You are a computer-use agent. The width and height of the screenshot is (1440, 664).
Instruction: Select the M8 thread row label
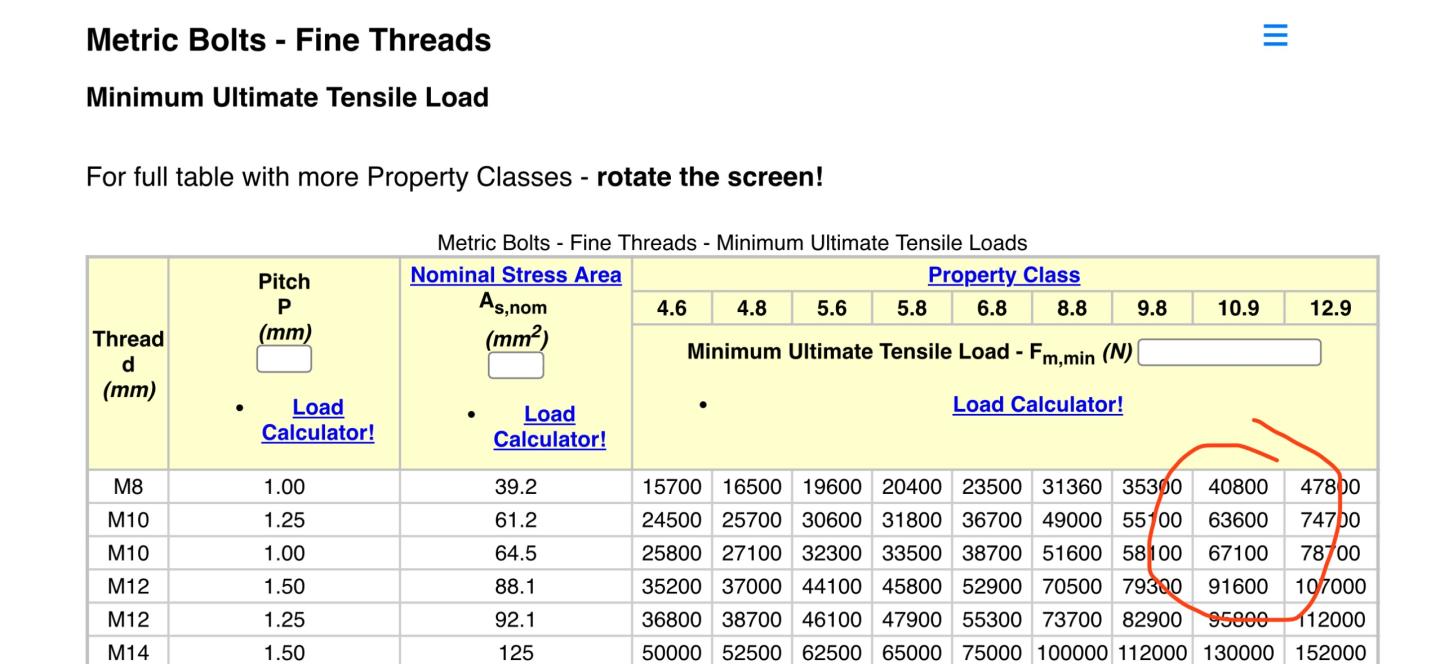click(x=127, y=487)
